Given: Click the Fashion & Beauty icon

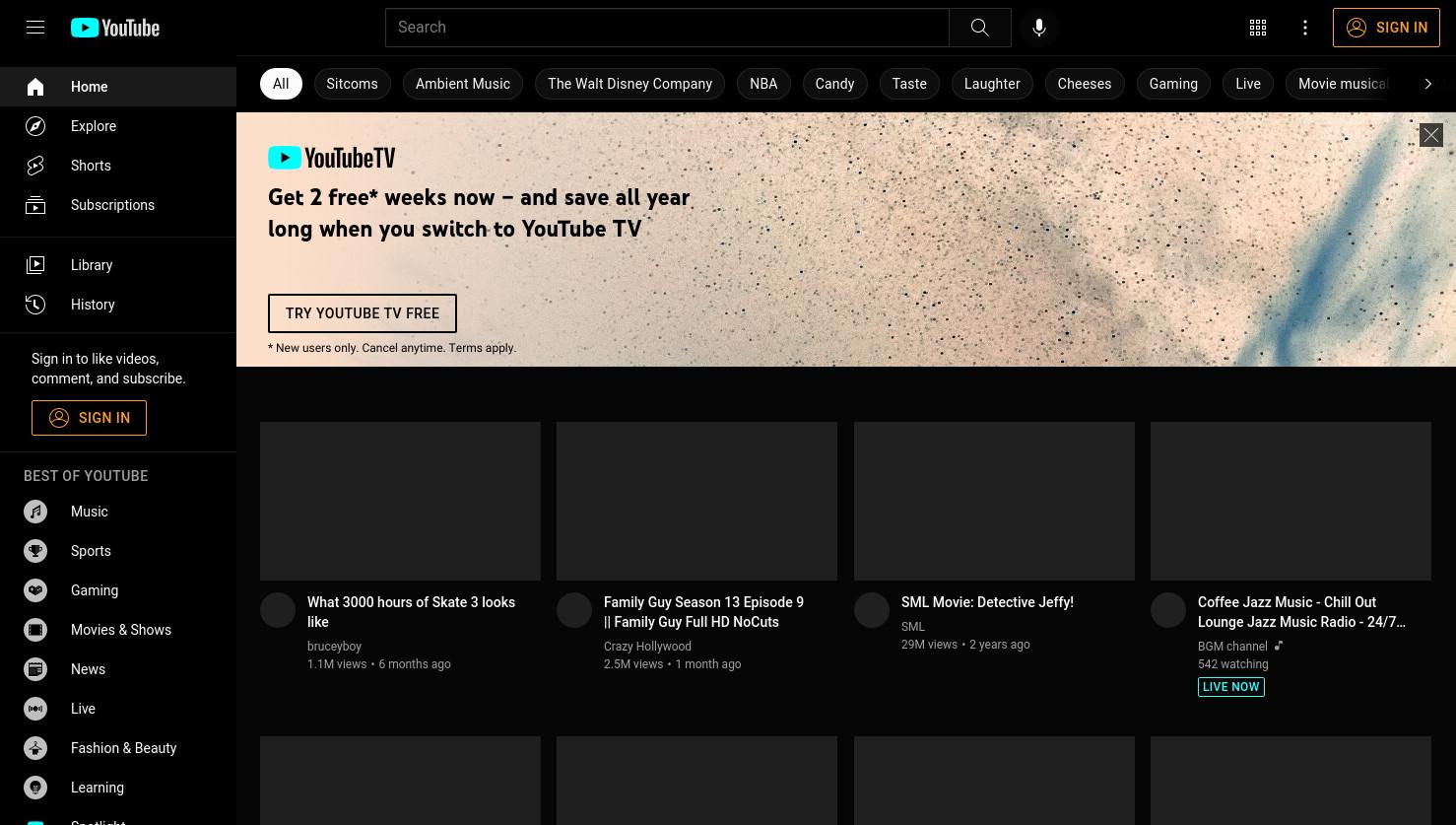Looking at the screenshot, I should coord(35,748).
